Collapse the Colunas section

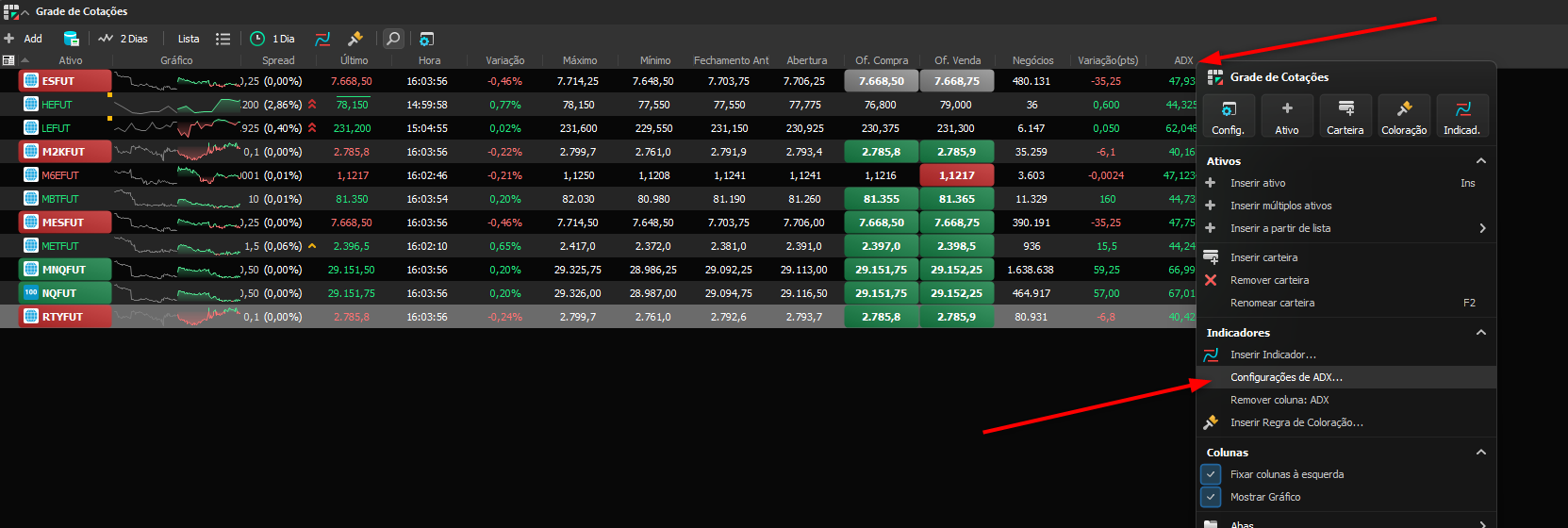1481,453
